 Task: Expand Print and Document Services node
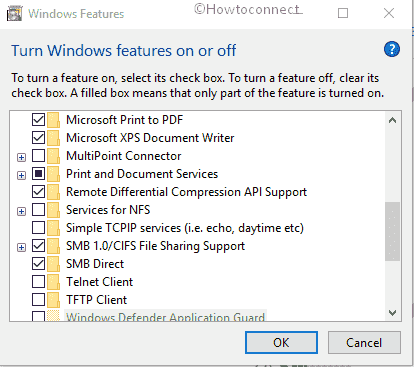pyautogui.click(x=21, y=175)
